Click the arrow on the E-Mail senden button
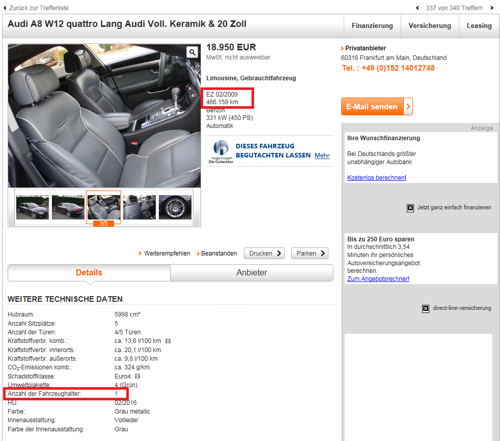The width and height of the screenshot is (500, 441). tap(408, 106)
